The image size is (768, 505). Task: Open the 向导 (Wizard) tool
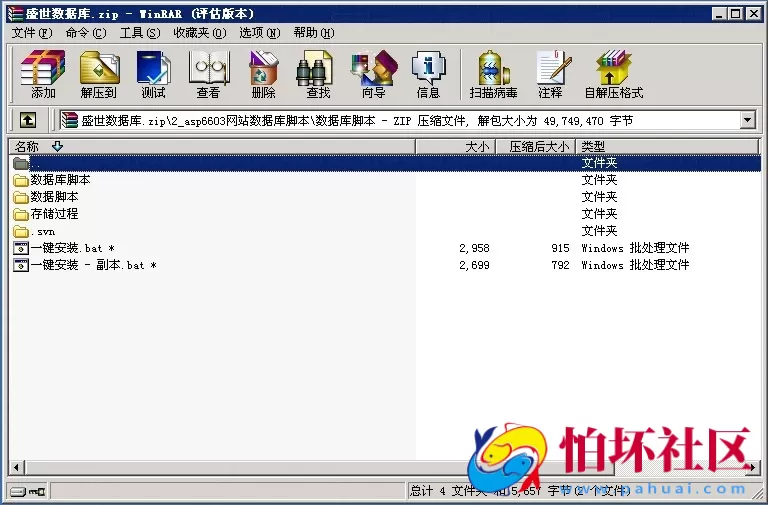coord(374,73)
